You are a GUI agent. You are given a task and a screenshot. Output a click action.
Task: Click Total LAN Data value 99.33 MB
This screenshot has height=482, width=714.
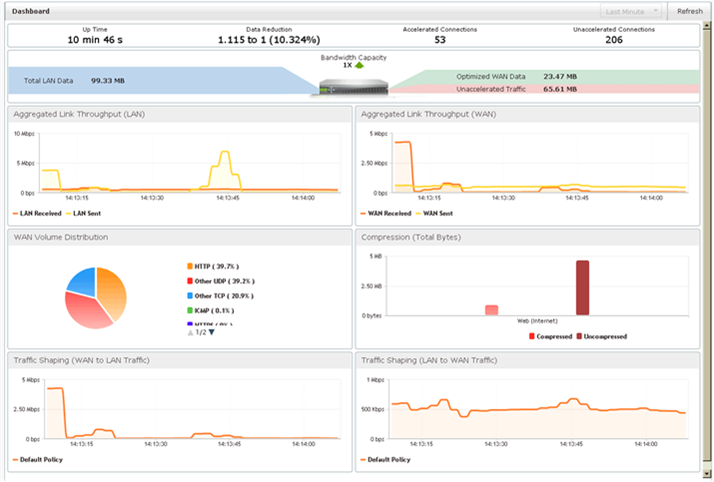coord(107,81)
